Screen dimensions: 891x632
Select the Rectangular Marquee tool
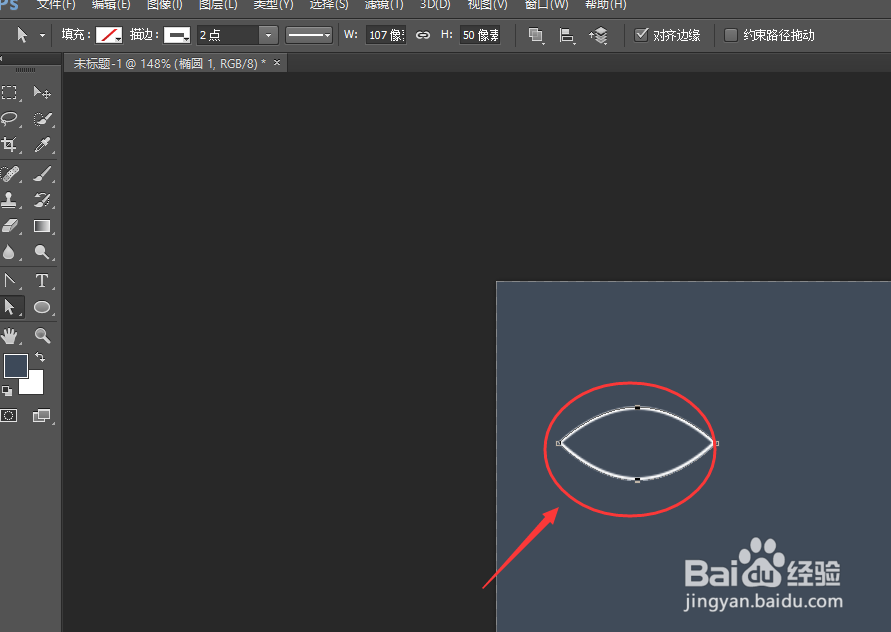[9, 92]
